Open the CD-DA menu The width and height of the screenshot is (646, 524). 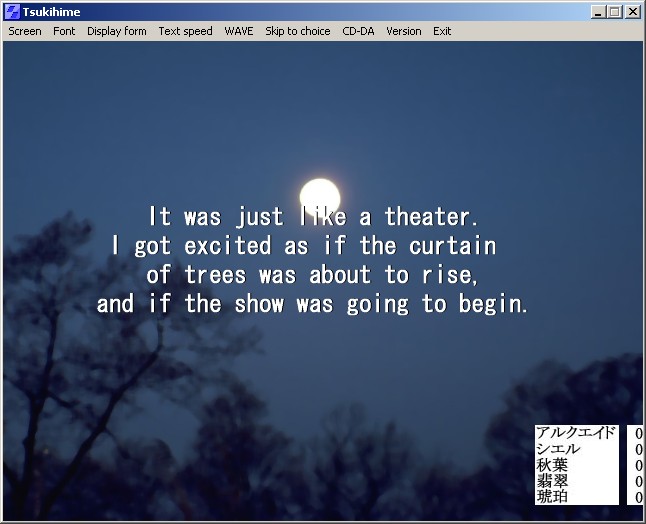358,31
